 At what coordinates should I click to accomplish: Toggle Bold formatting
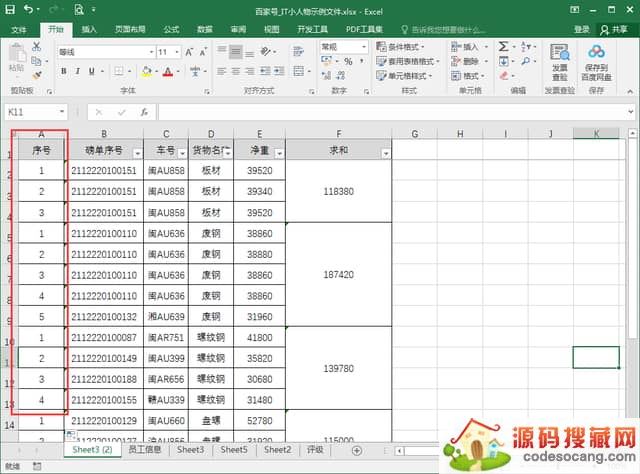click(64, 71)
